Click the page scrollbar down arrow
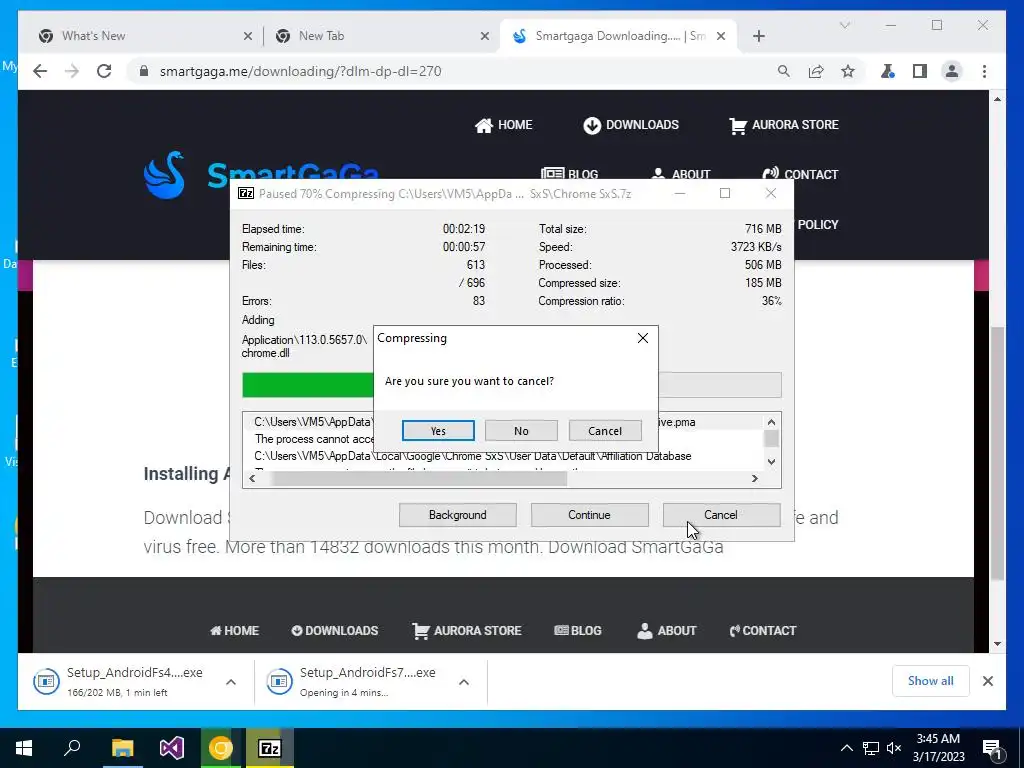The width and height of the screenshot is (1024, 768). [997, 644]
